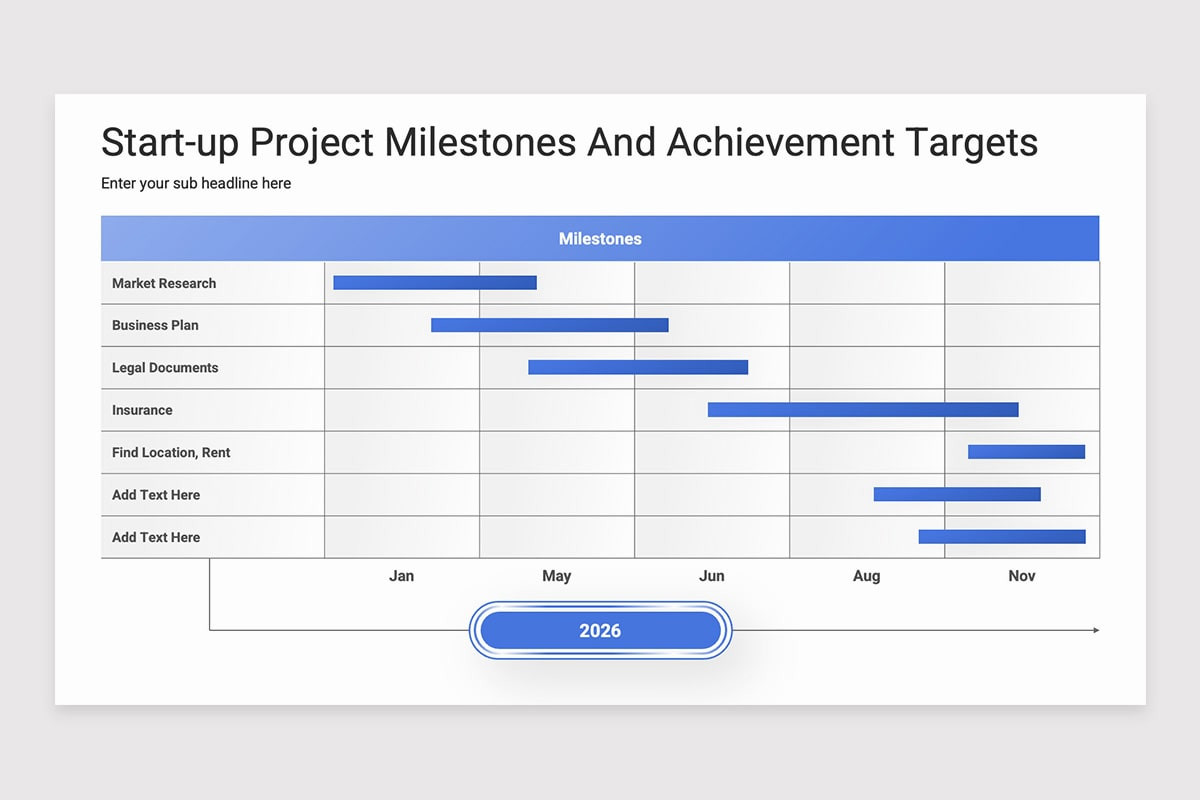1200x800 pixels.
Task: Select the slide title about Start-up Project Milestones
Action: pos(569,143)
